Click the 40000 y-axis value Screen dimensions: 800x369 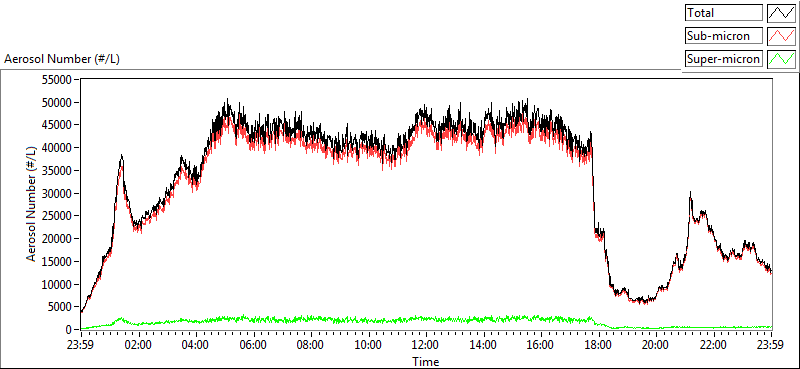click(57, 147)
